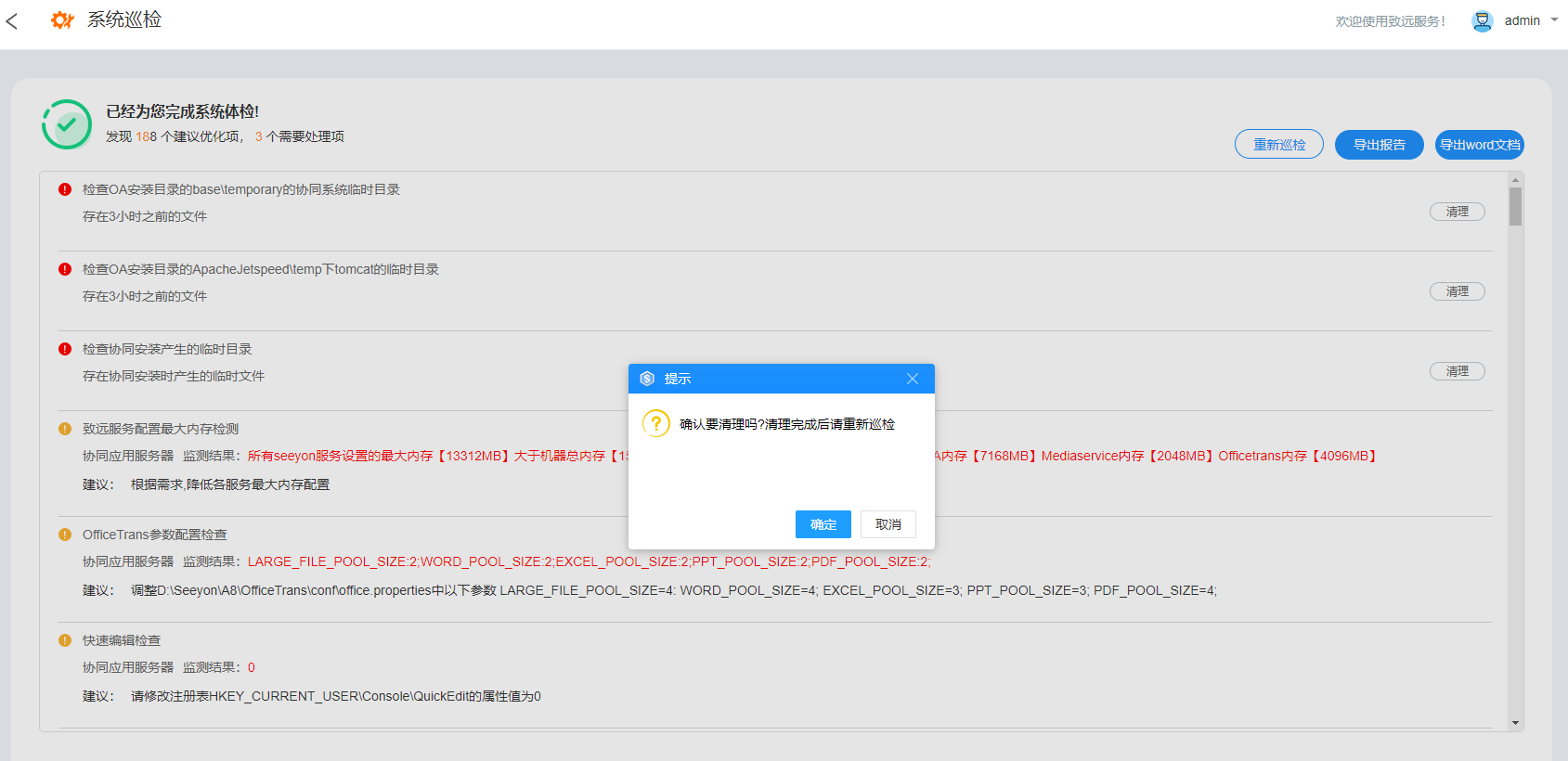The width and height of the screenshot is (1568, 761).
Task: Click the 重新巡检 button
Action: (x=1279, y=144)
